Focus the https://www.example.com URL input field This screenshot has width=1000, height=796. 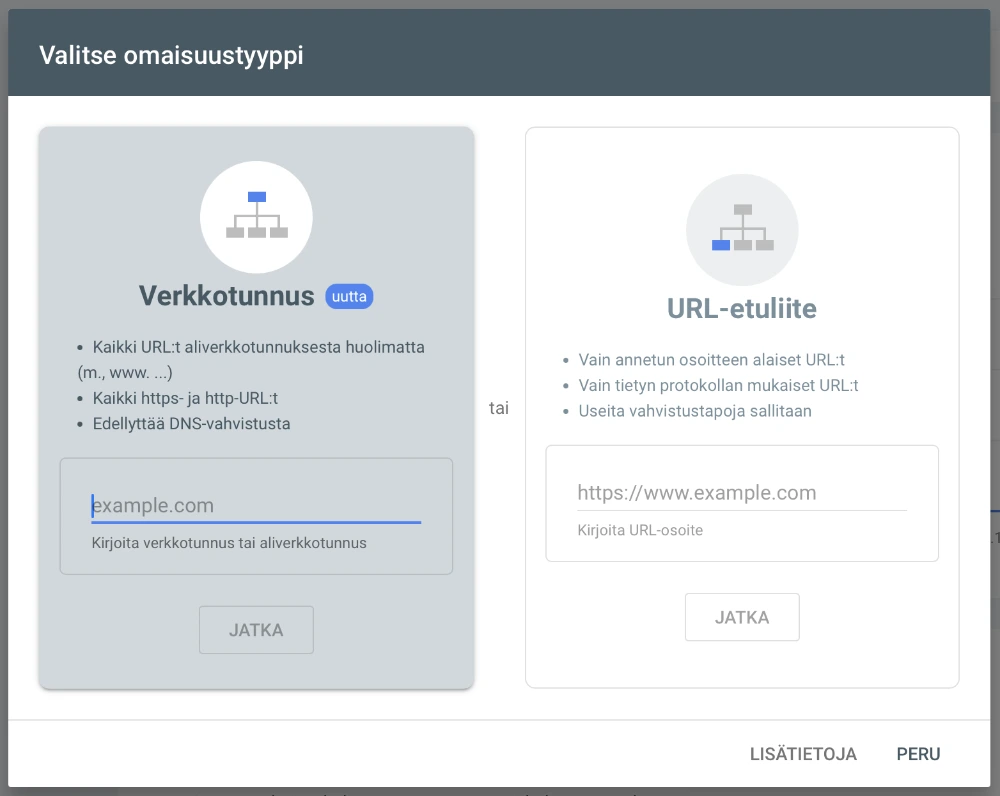click(742, 492)
